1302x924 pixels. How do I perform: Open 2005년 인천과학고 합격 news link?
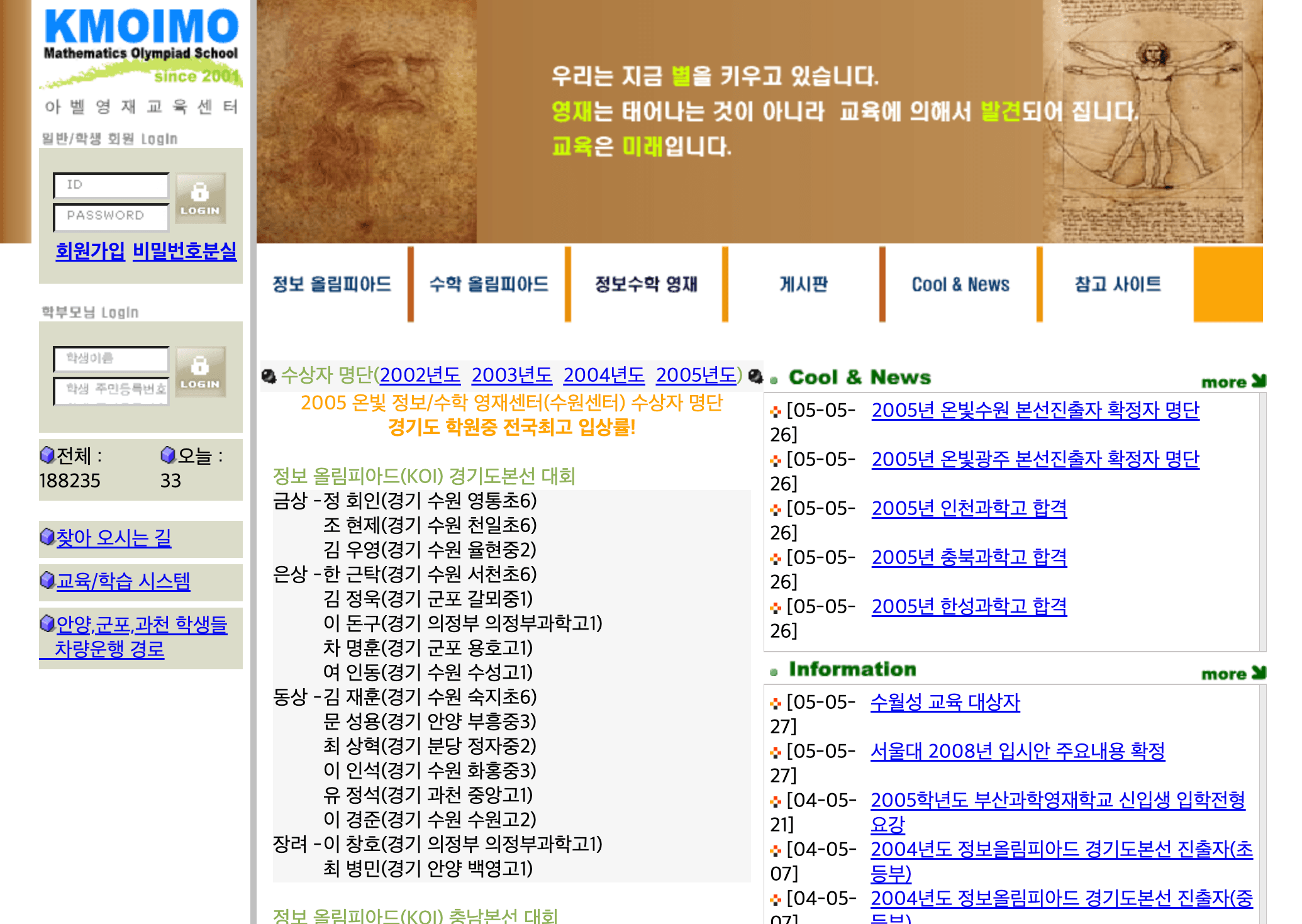pos(969,508)
